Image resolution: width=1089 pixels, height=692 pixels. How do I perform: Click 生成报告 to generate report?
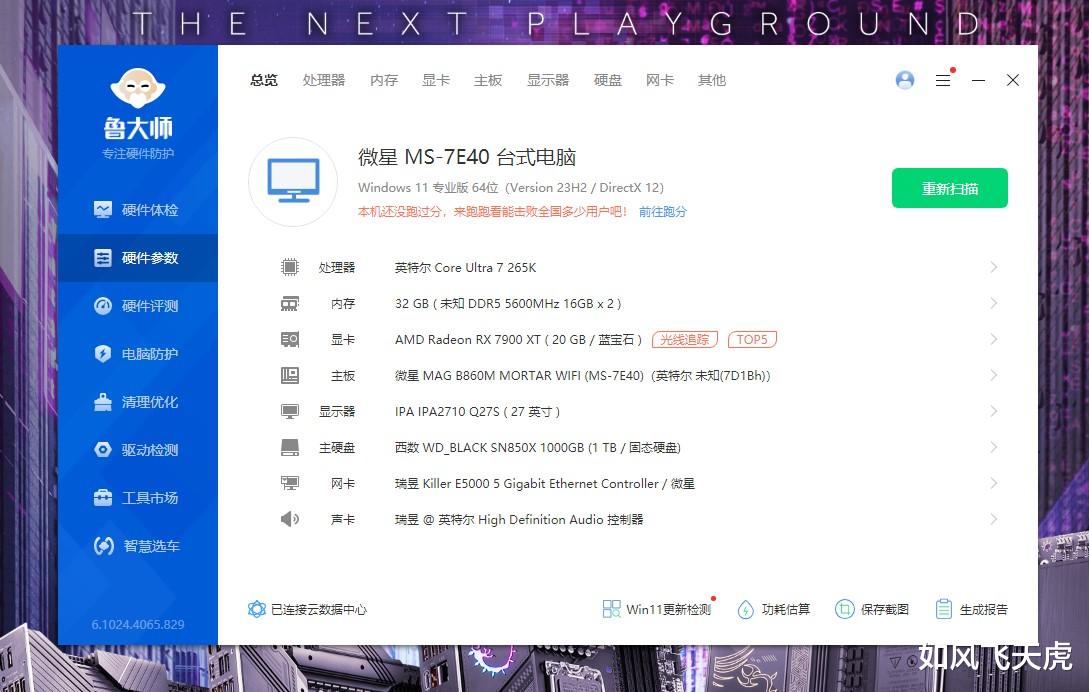pos(971,609)
